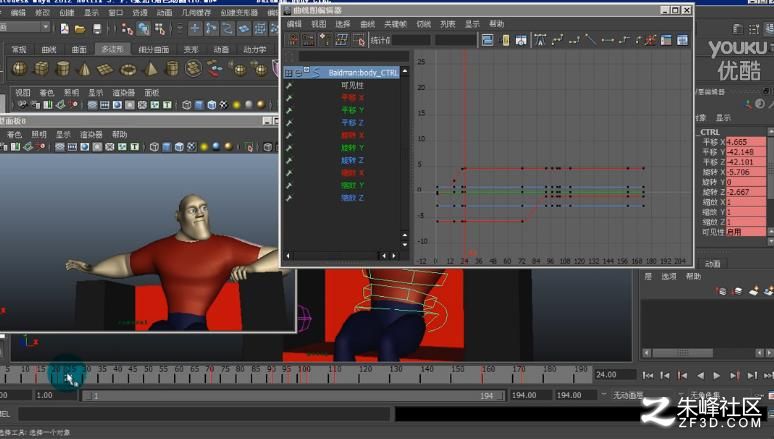The width and height of the screenshot is (774, 439).
Task: Click the current frame field showing 24.00
Action: tap(614, 375)
